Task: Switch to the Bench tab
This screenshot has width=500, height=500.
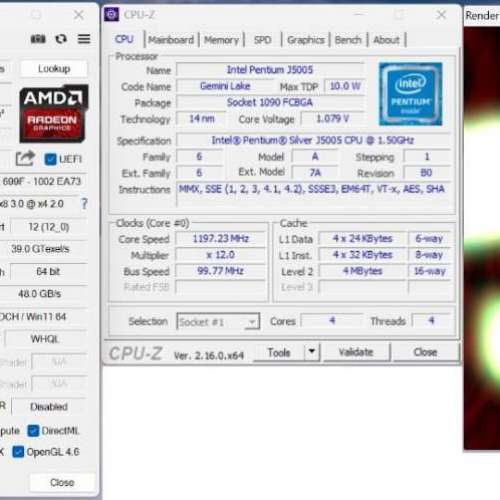Action: pyautogui.click(x=348, y=40)
